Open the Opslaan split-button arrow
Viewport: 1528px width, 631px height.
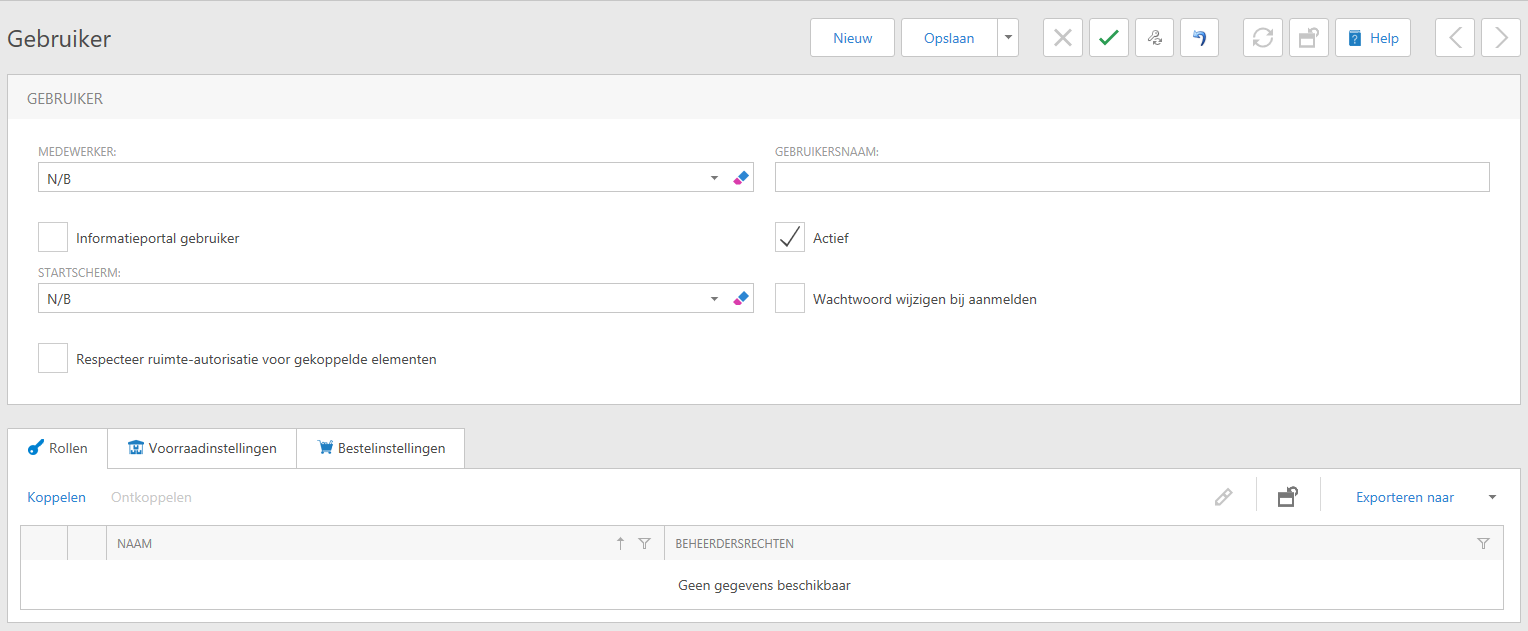(1008, 38)
